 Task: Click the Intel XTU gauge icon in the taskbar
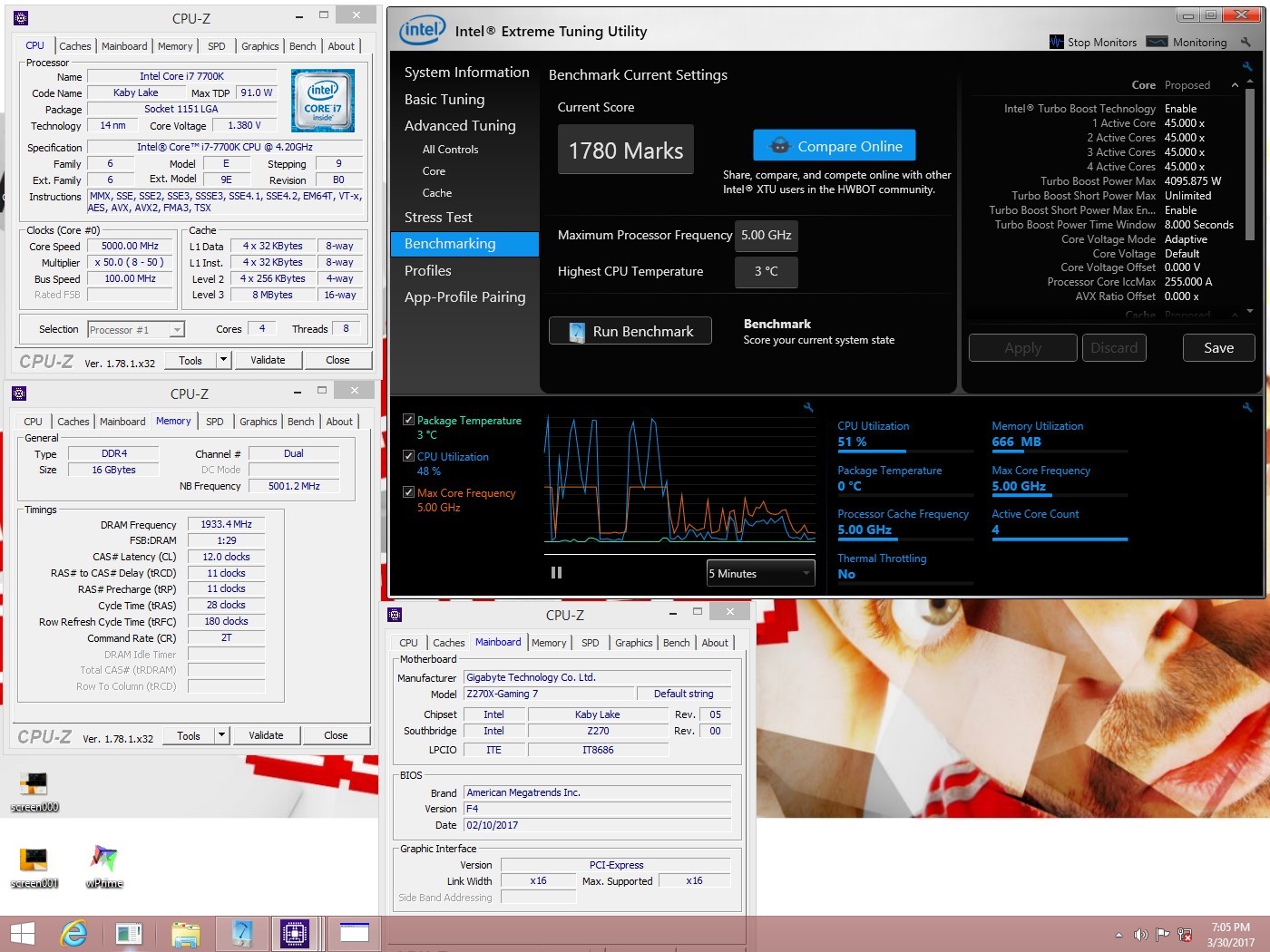point(241,933)
